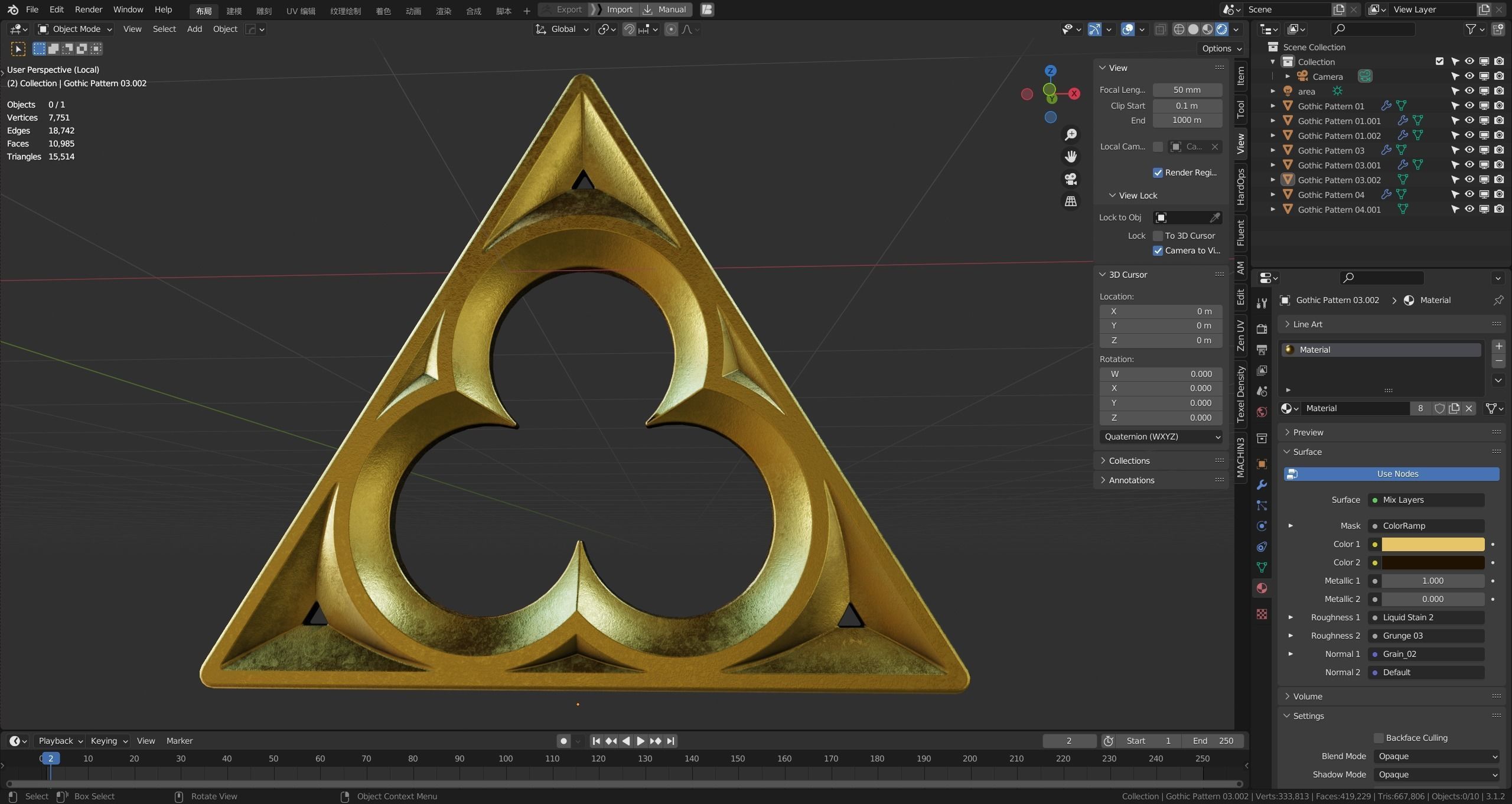Click the Import button
This screenshot has height=804, width=1512.
(614, 9)
